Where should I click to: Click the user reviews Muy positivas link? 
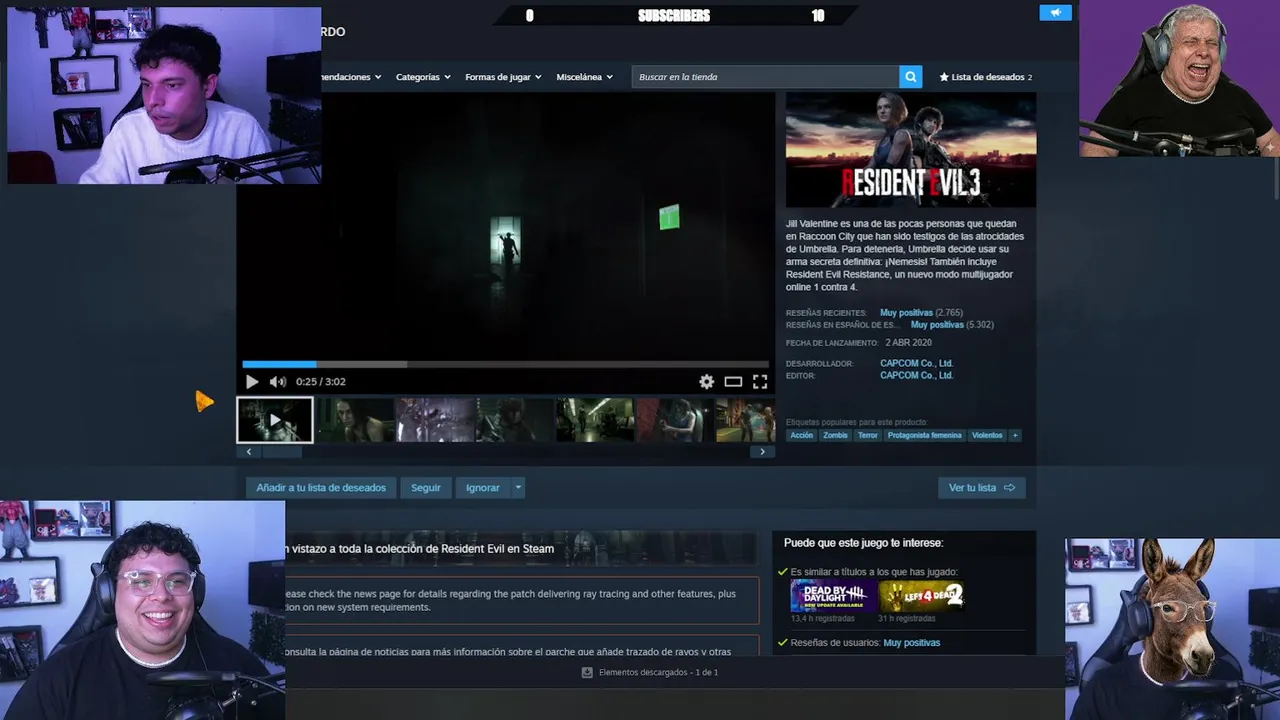(912, 643)
